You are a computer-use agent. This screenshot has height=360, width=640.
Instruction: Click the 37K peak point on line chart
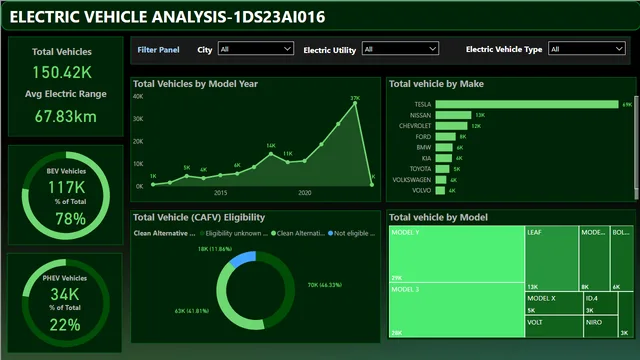(x=355, y=103)
